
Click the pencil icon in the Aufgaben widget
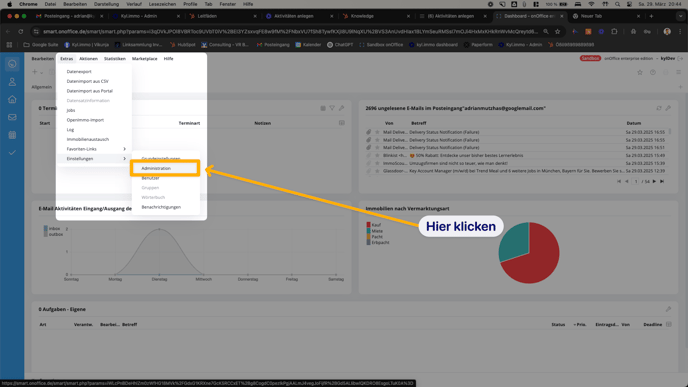point(668,309)
